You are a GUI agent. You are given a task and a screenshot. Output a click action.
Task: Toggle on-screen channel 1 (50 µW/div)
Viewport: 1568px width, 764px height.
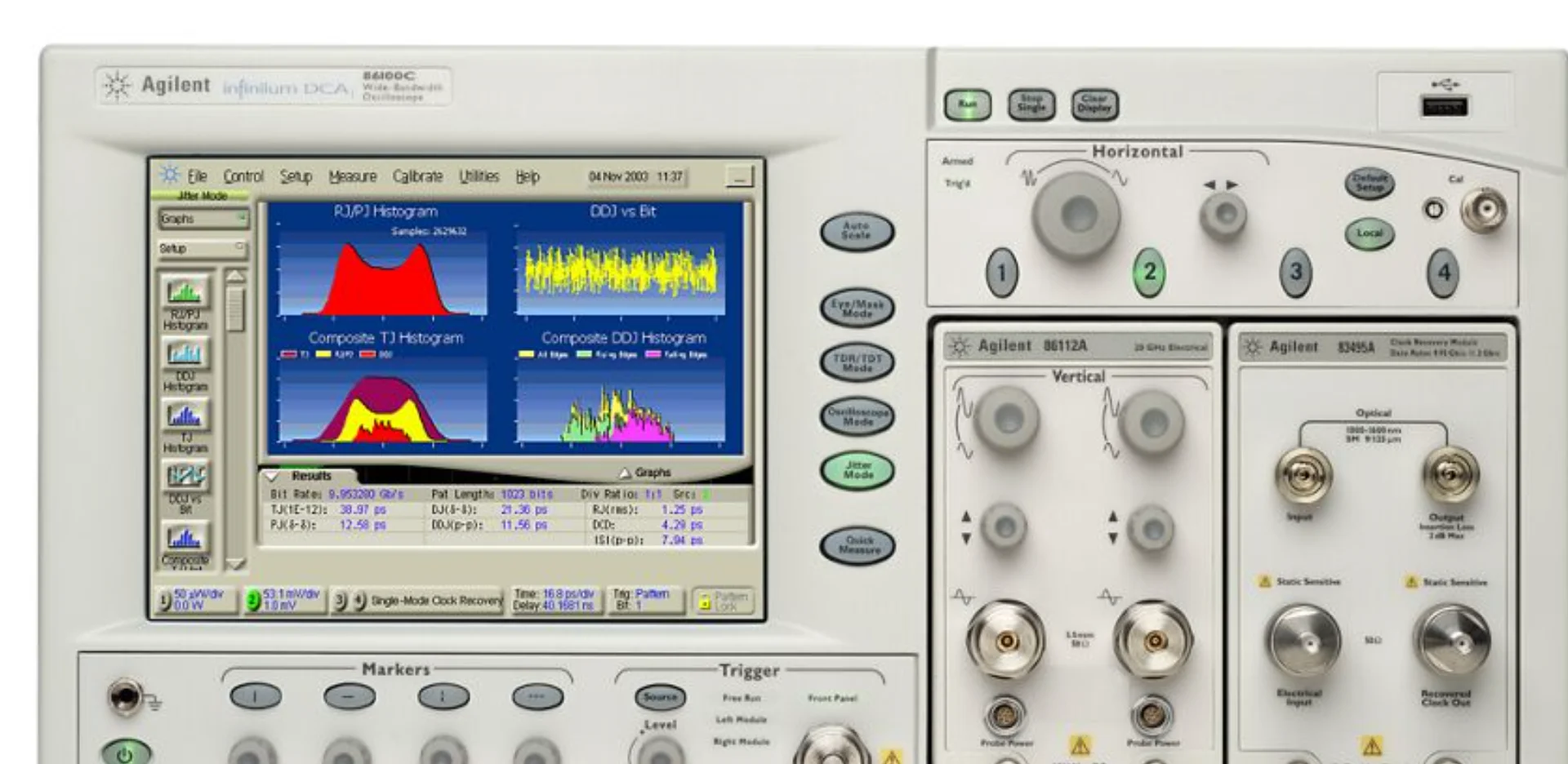(197, 600)
